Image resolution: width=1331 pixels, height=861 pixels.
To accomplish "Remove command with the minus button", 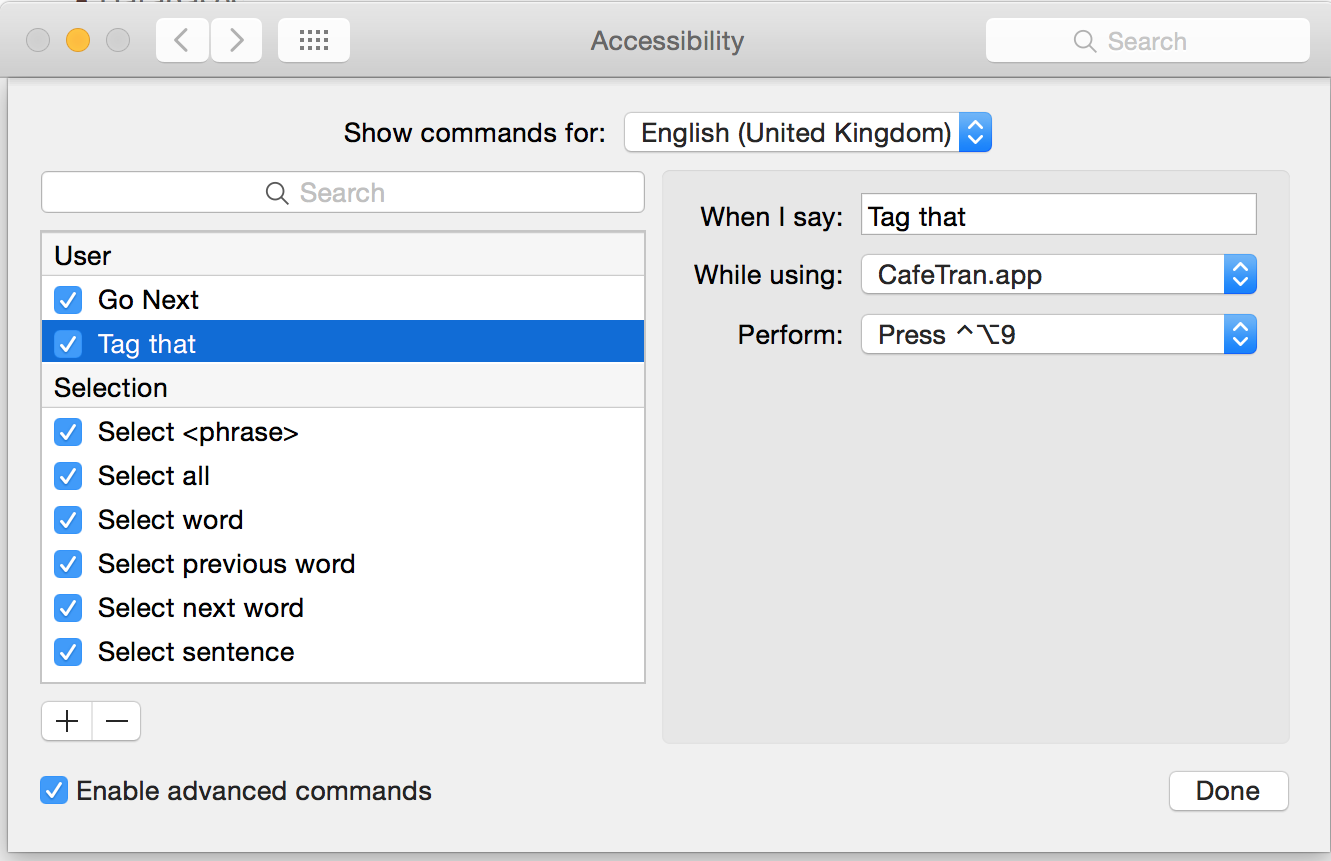I will click(116, 721).
